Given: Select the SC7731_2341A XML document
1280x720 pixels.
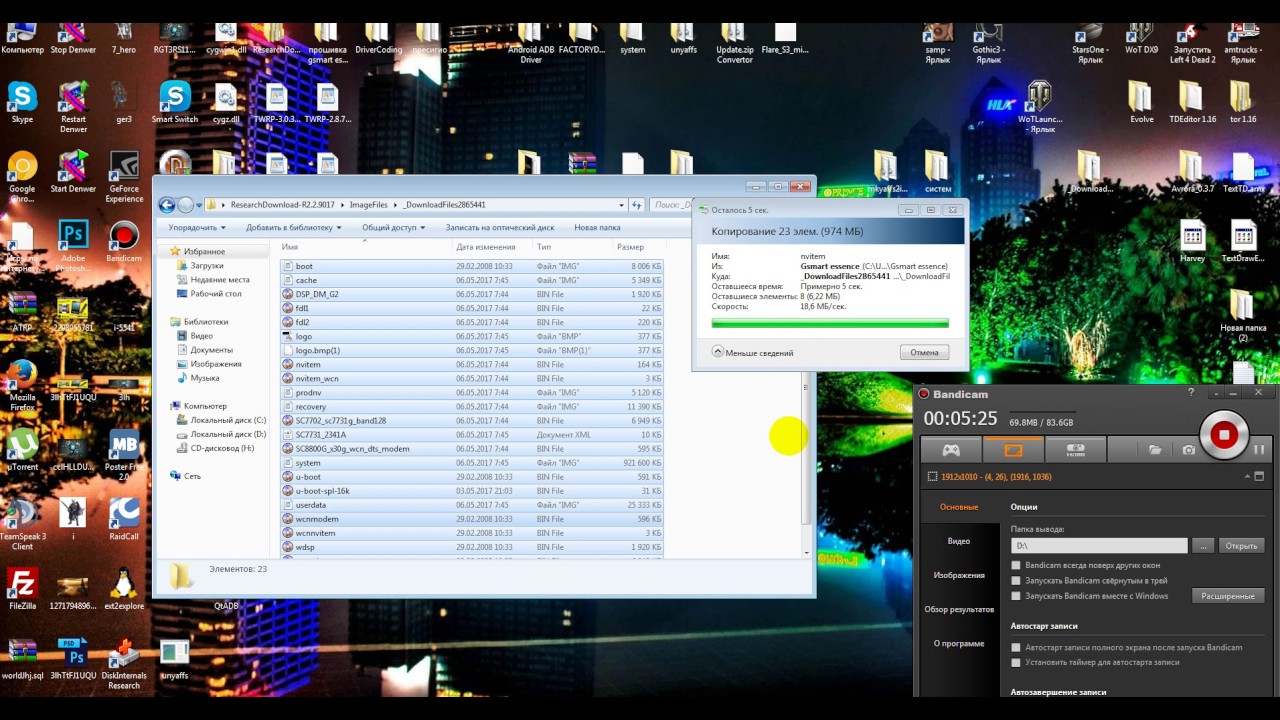Looking at the screenshot, I should click(x=472, y=435).
